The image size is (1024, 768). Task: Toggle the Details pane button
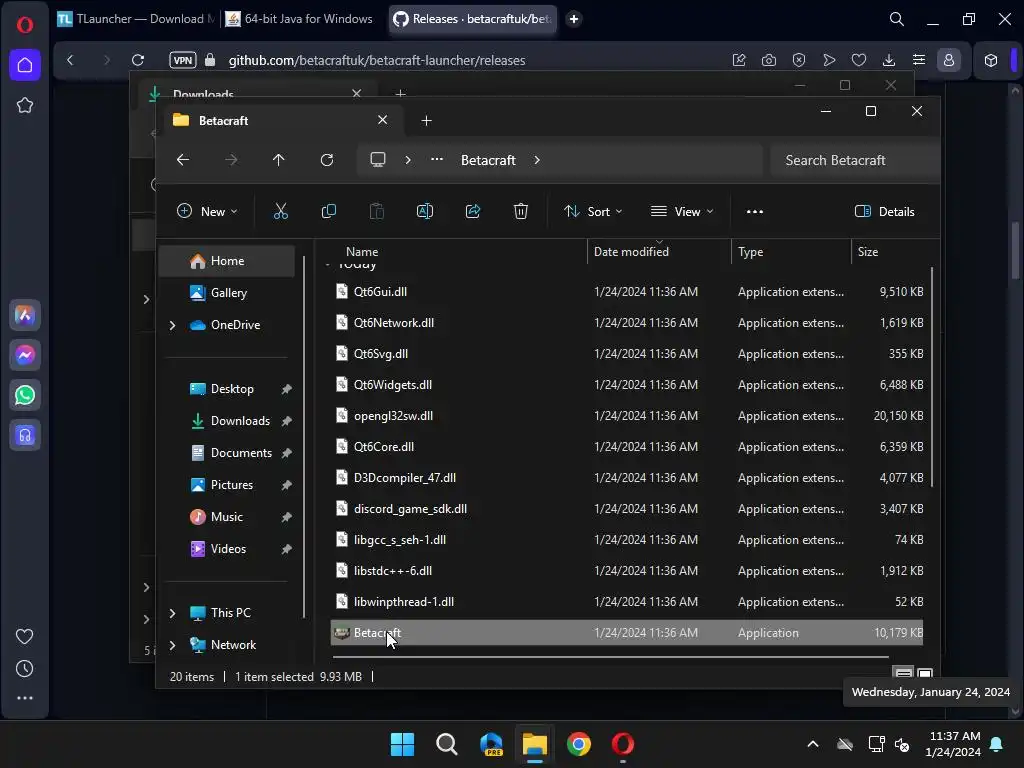884,212
